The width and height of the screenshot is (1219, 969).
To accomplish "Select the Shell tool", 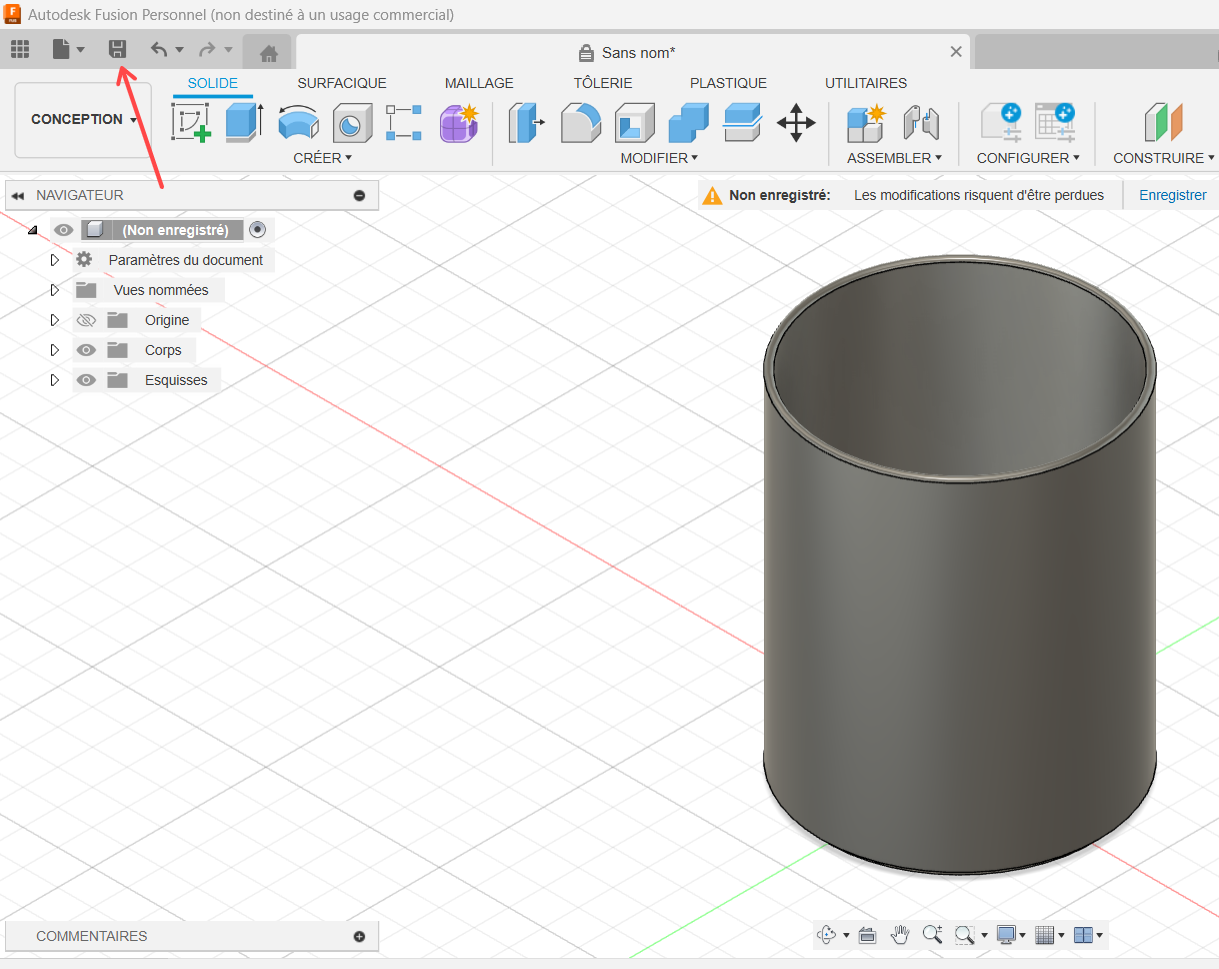I will (x=634, y=123).
